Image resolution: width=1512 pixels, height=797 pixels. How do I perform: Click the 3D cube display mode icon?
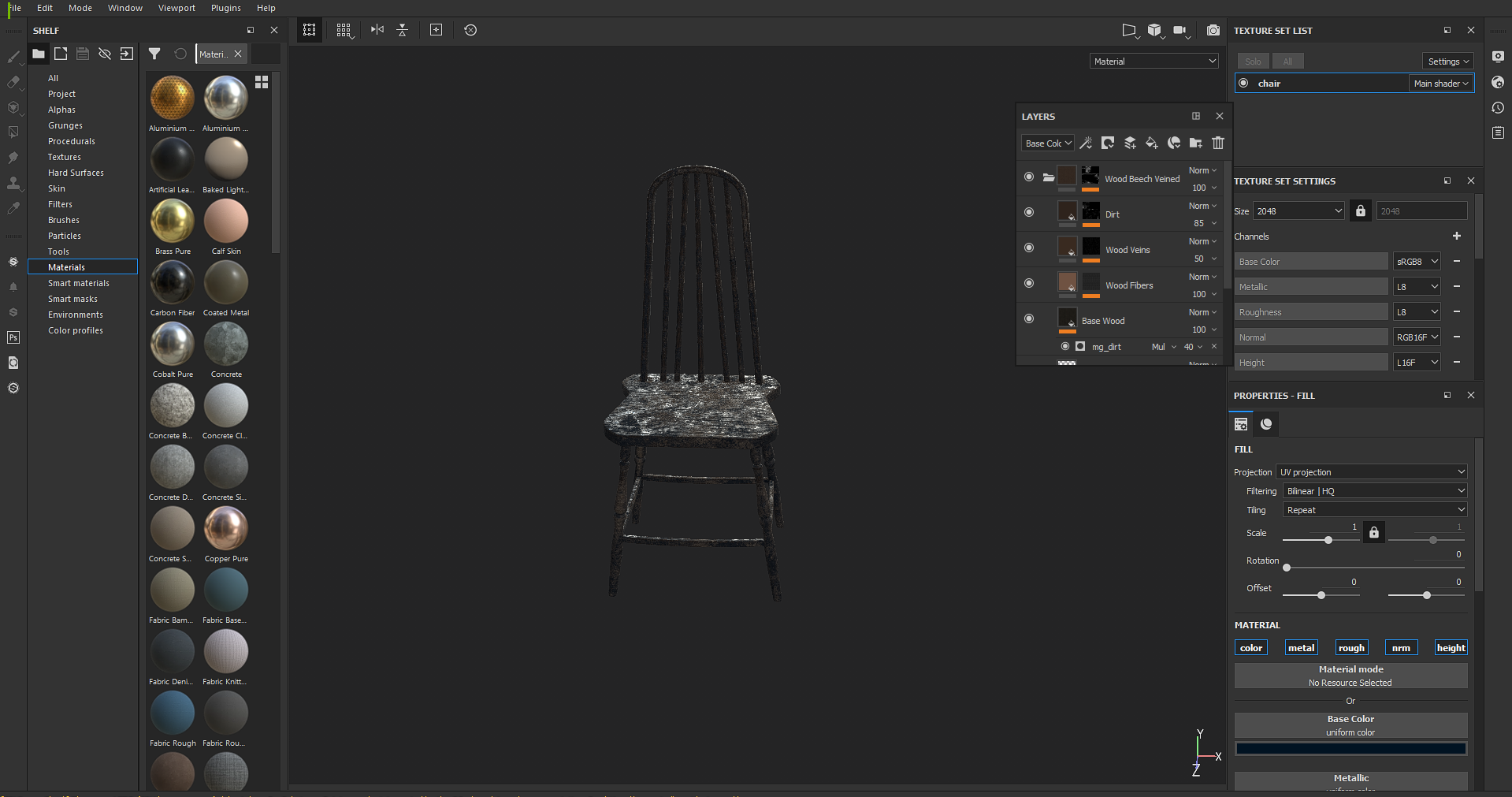click(x=1155, y=30)
